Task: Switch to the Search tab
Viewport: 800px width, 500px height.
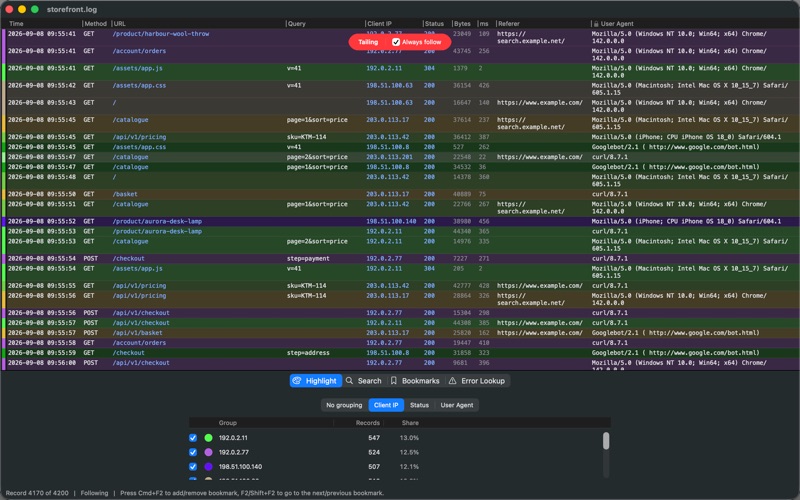Action: (364, 381)
